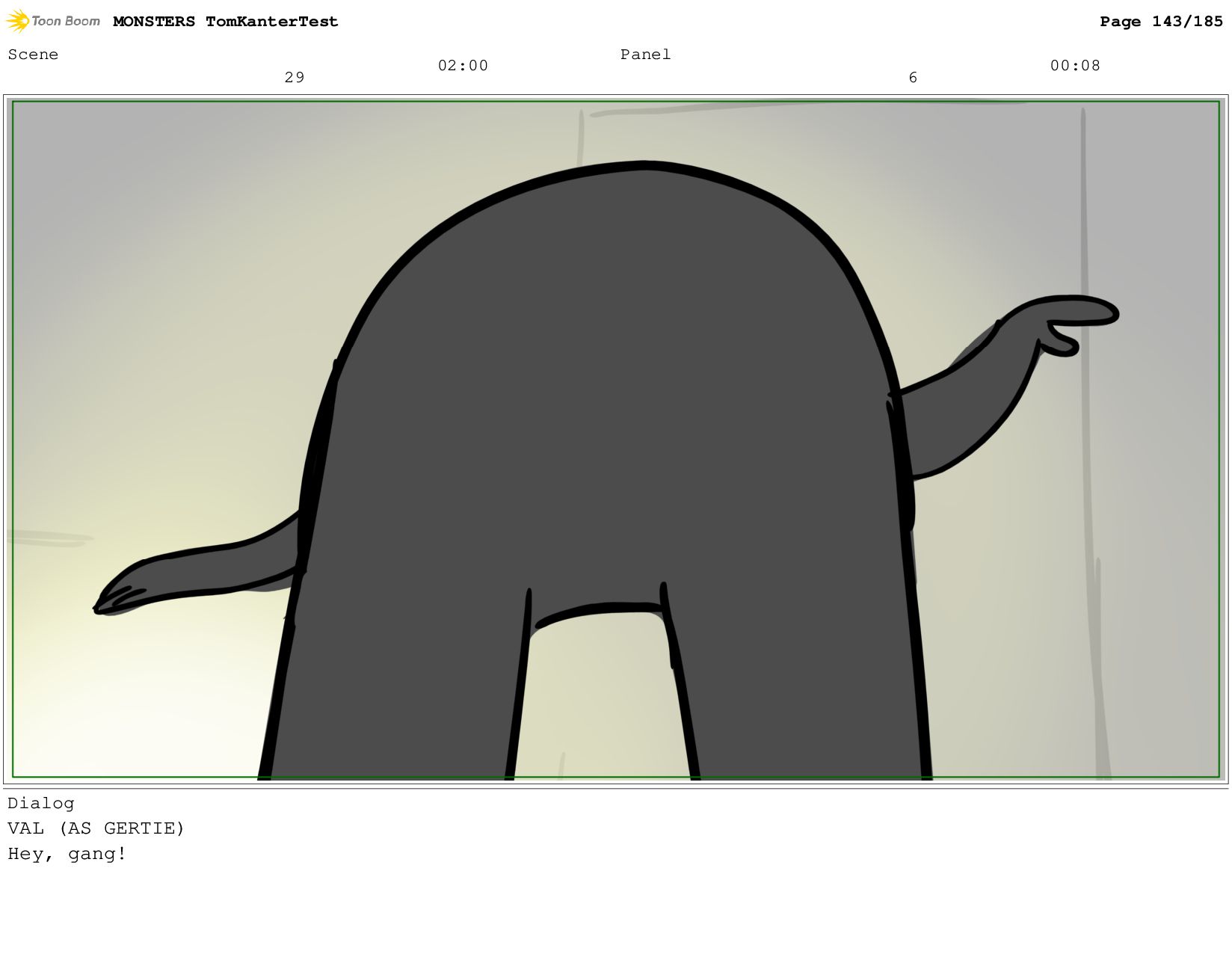The width and height of the screenshot is (1232, 954).
Task: Click the 'Panel' label
Action: pos(646,55)
